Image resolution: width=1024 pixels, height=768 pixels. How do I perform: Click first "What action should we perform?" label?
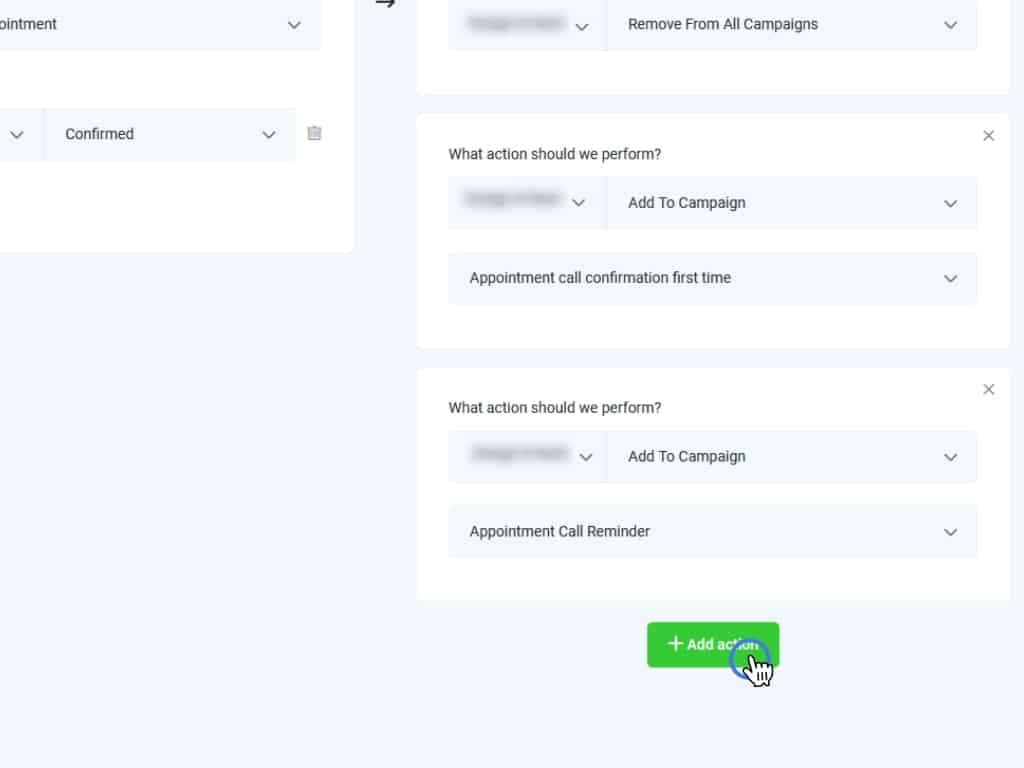coord(554,154)
